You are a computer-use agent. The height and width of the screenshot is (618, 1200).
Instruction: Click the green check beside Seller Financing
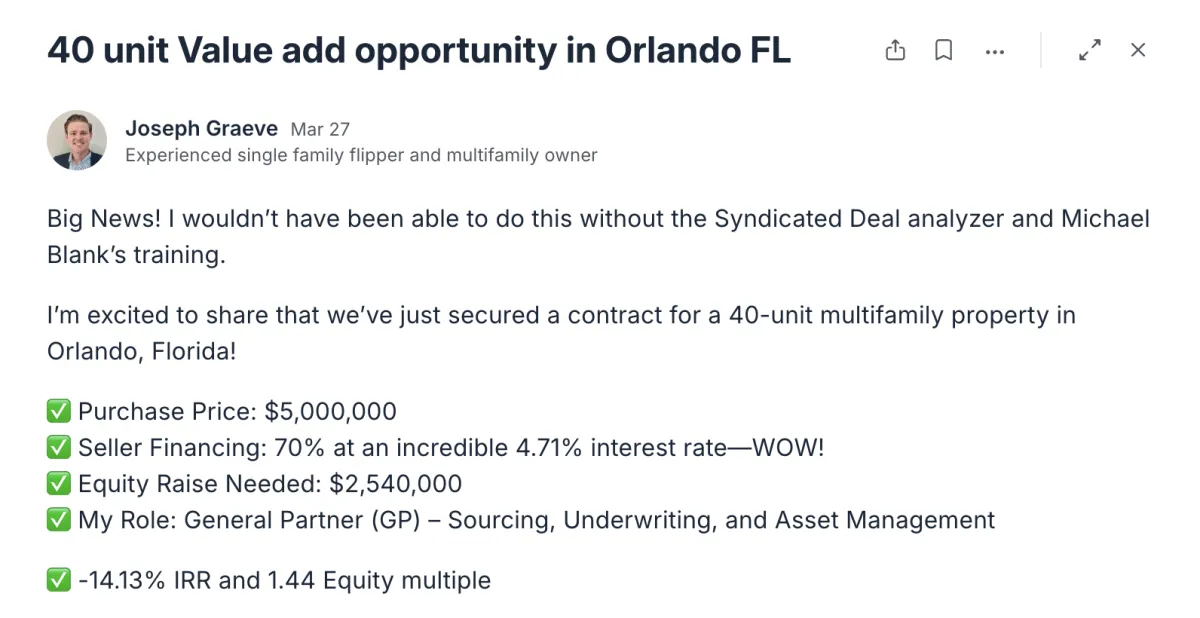click(59, 448)
